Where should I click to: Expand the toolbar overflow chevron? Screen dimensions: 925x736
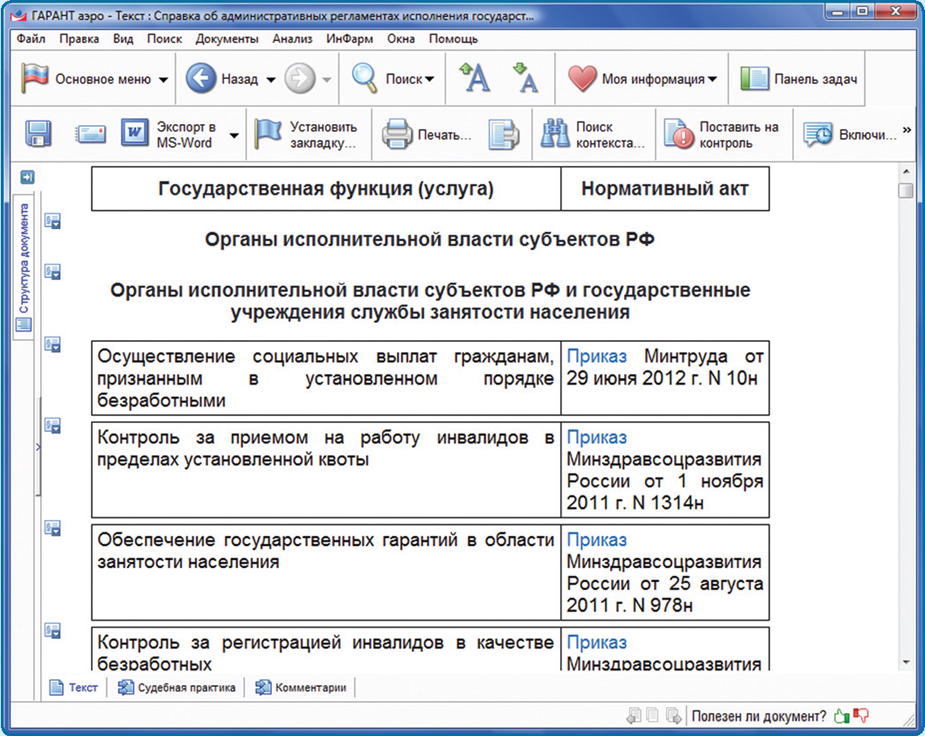(907, 130)
